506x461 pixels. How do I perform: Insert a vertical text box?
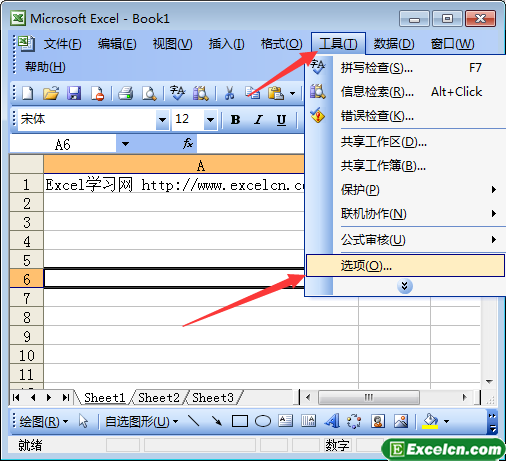308,421
